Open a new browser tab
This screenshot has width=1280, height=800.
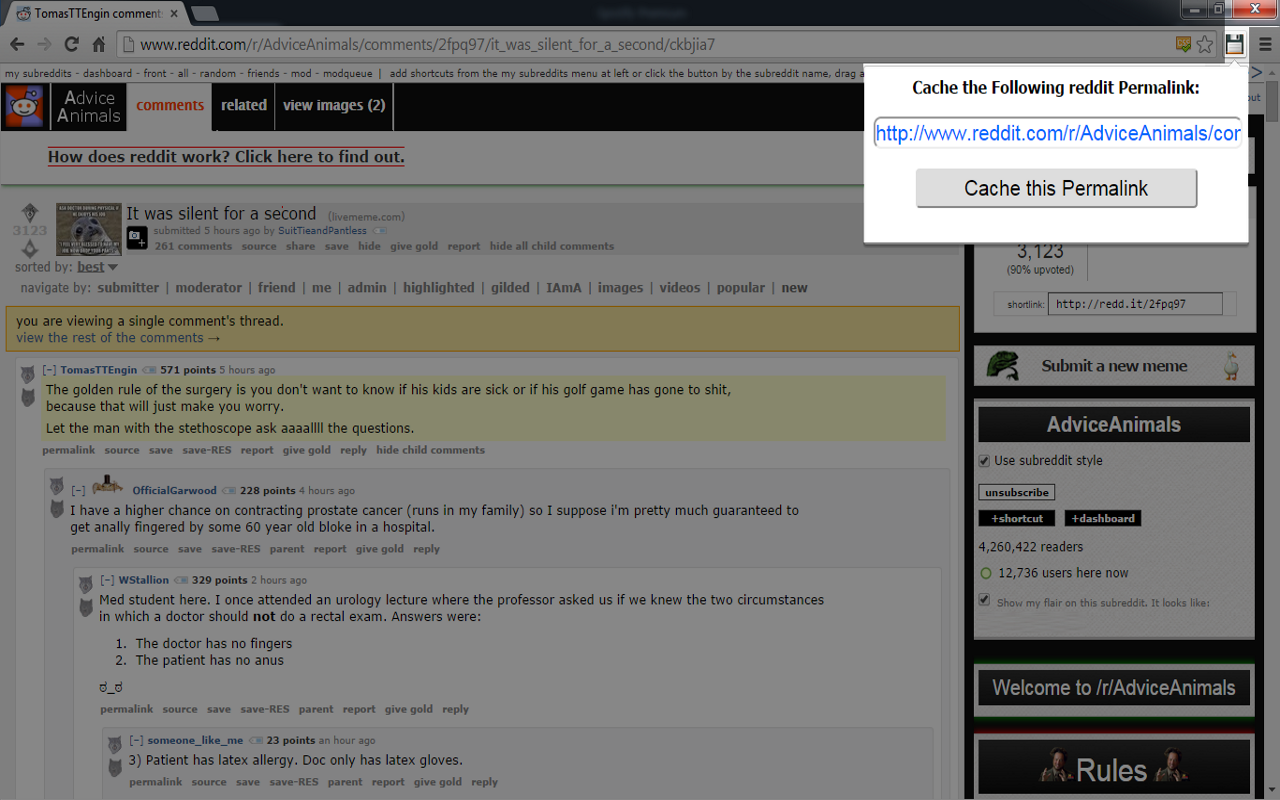click(x=205, y=14)
